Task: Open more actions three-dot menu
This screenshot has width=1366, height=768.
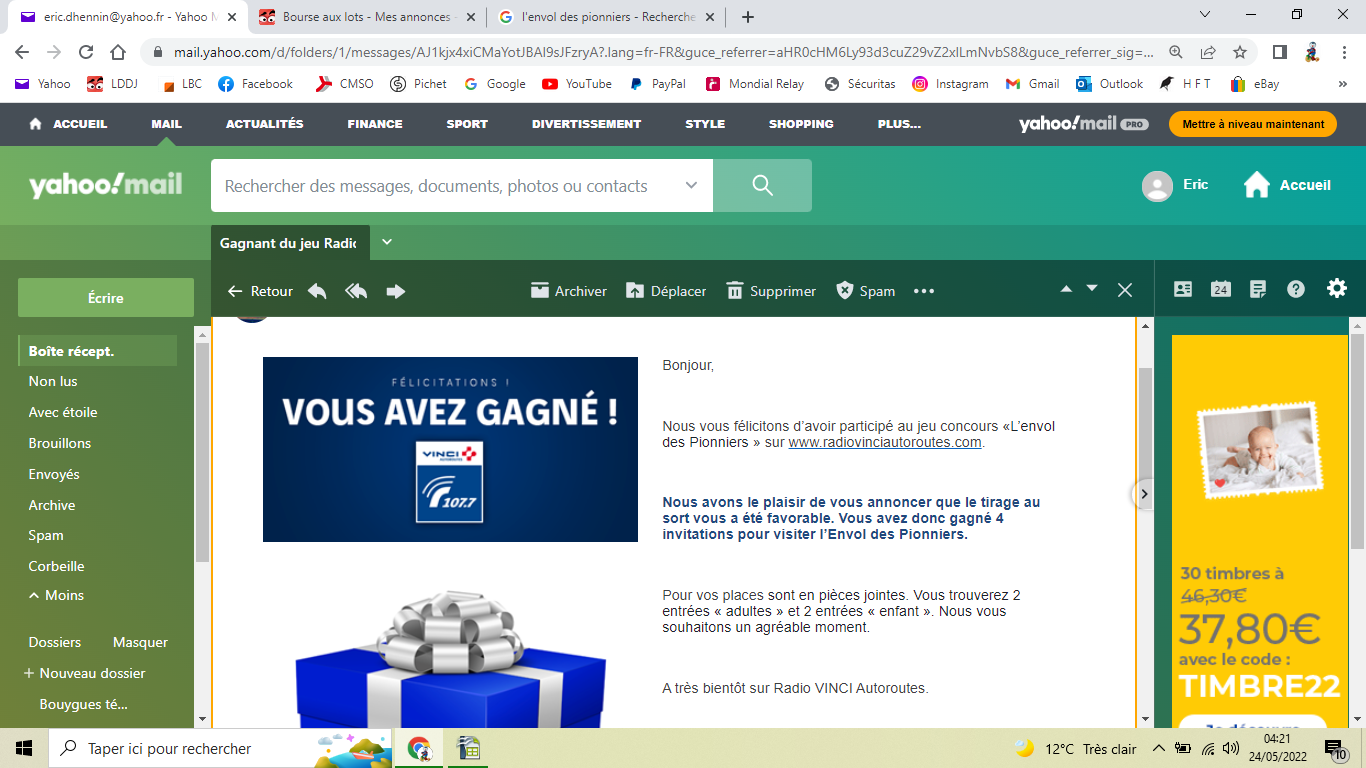Action: tap(923, 291)
